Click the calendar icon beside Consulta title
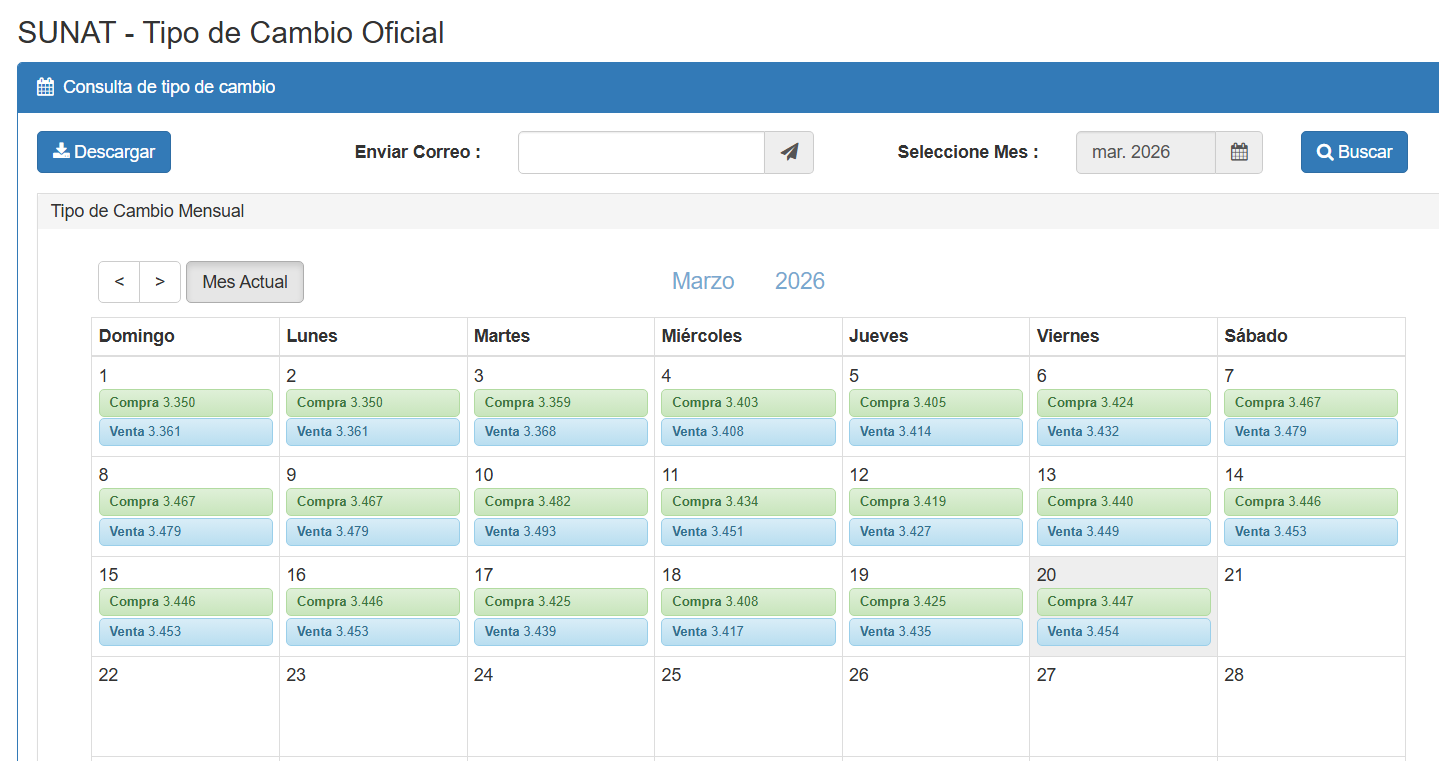This screenshot has width=1439, height=761. (x=45, y=87)
